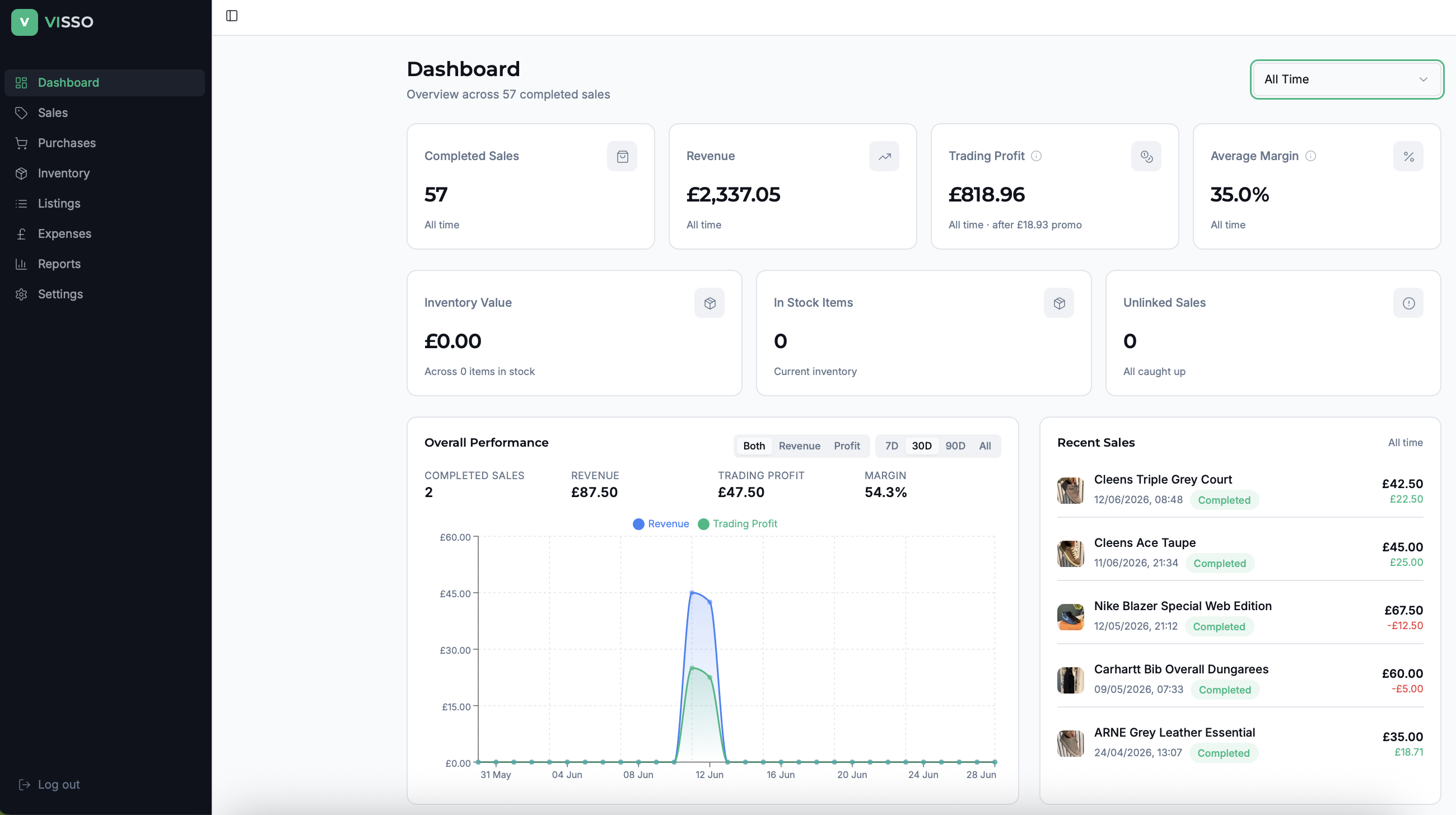
Task: Click the Unlinked Sales alert icon
Action: (1408, 303)
